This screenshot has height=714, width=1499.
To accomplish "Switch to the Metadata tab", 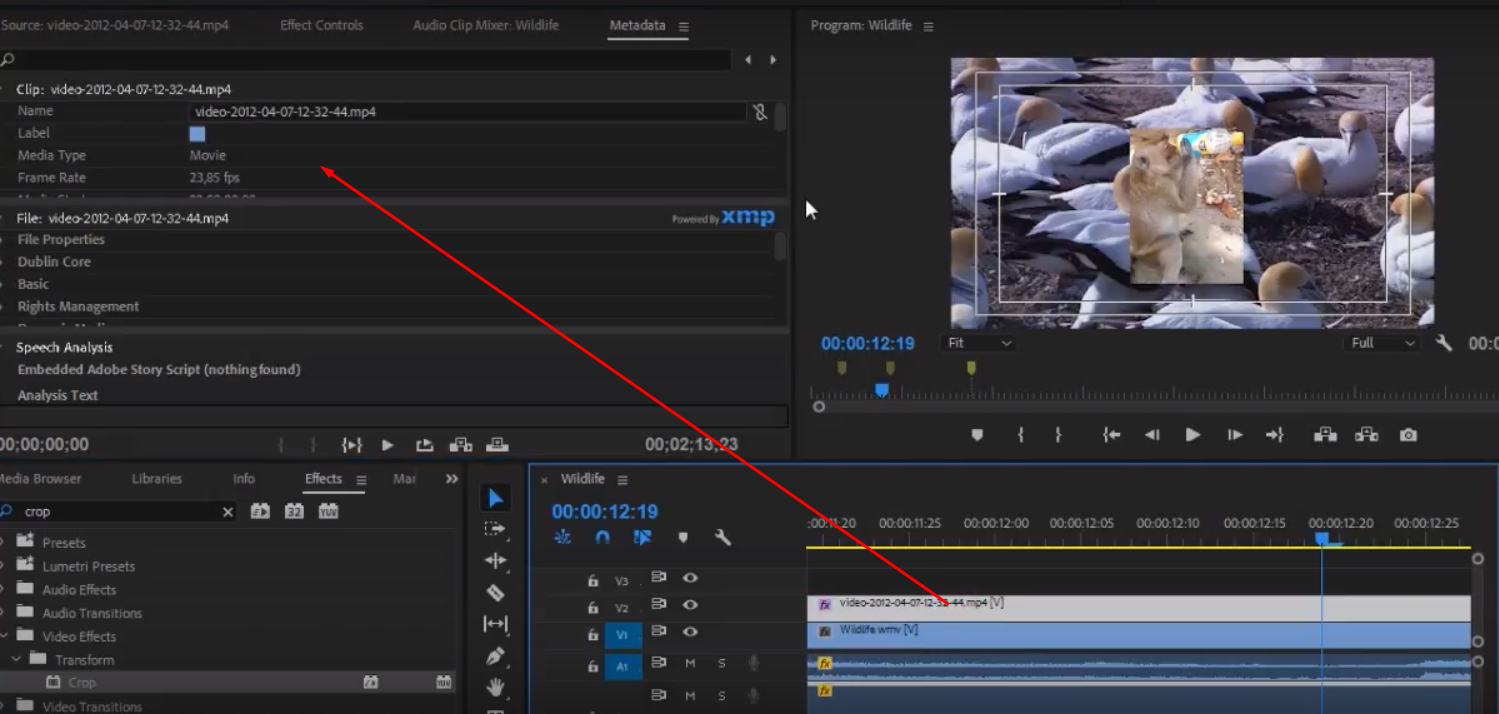I will [x=640, y=25].
